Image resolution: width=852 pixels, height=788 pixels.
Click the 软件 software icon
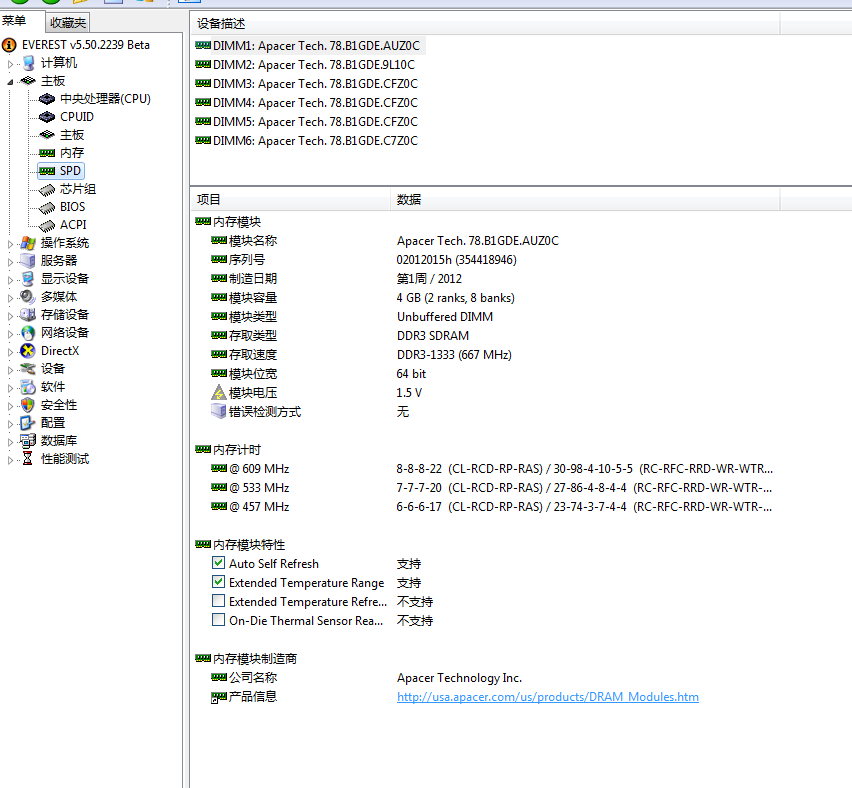28,387
